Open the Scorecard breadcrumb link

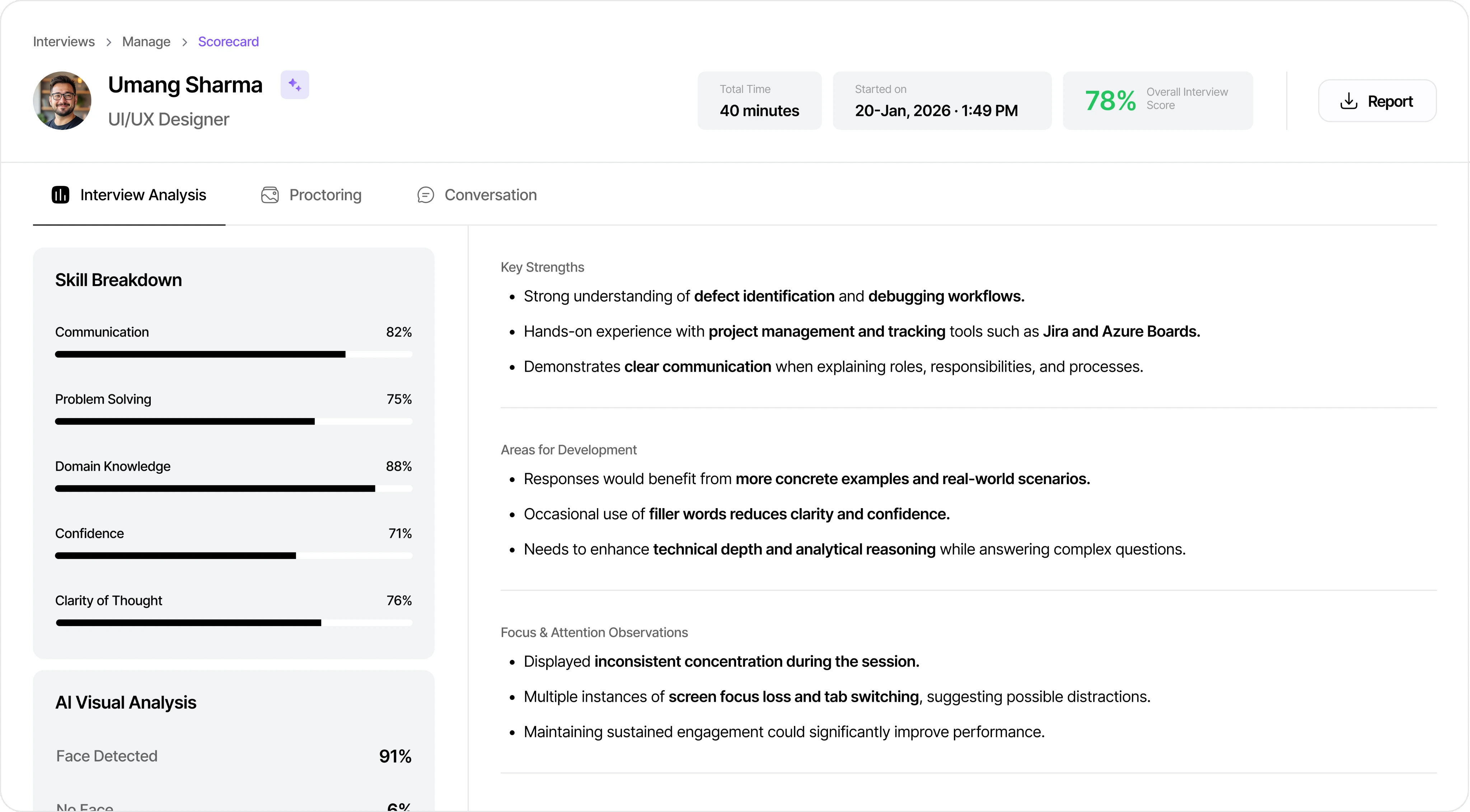[x=228, y=41]
